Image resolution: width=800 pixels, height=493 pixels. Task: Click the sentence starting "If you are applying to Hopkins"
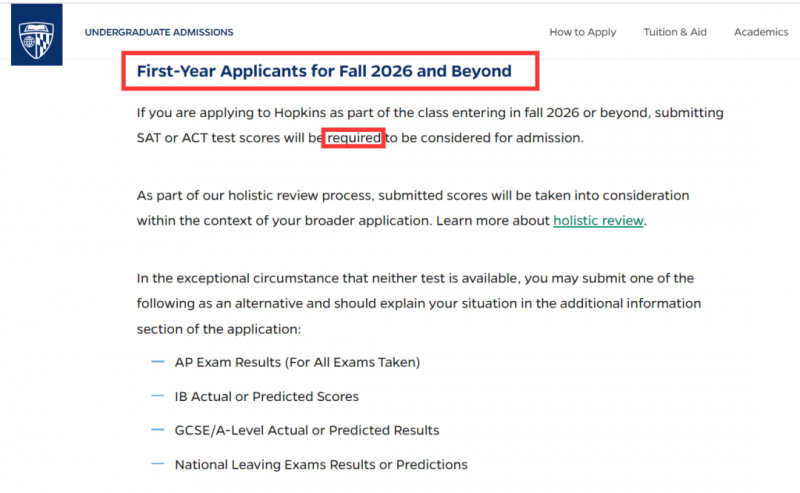coord(430,125)
